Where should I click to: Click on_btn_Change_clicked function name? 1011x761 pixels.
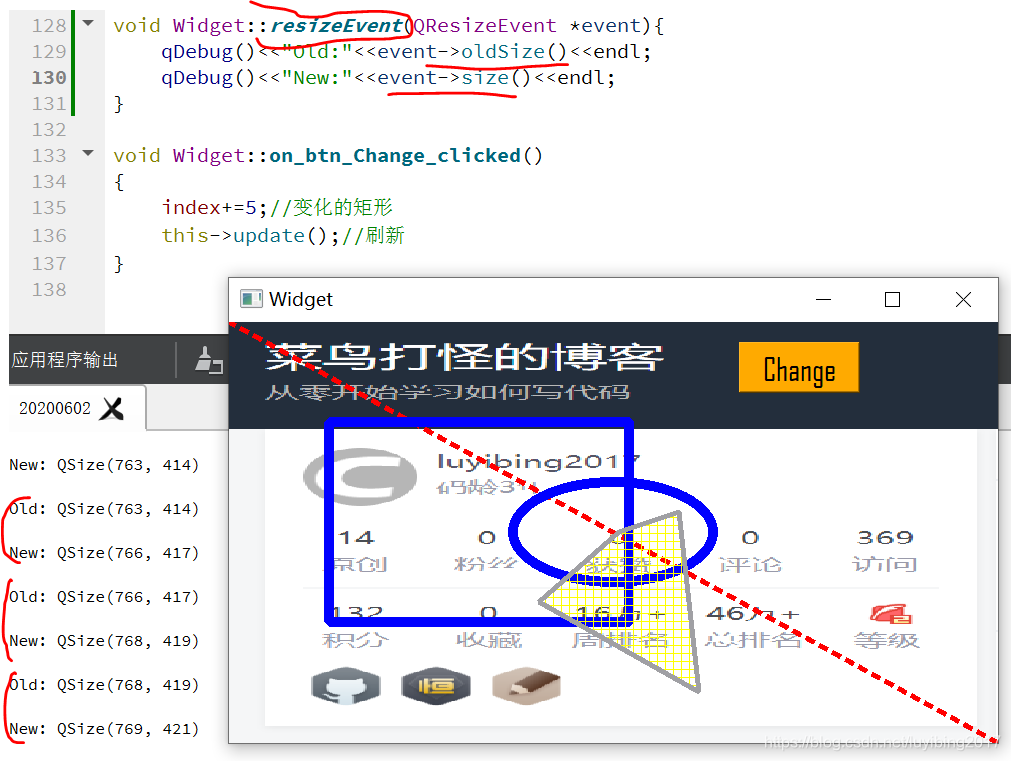tap(395, 155)
